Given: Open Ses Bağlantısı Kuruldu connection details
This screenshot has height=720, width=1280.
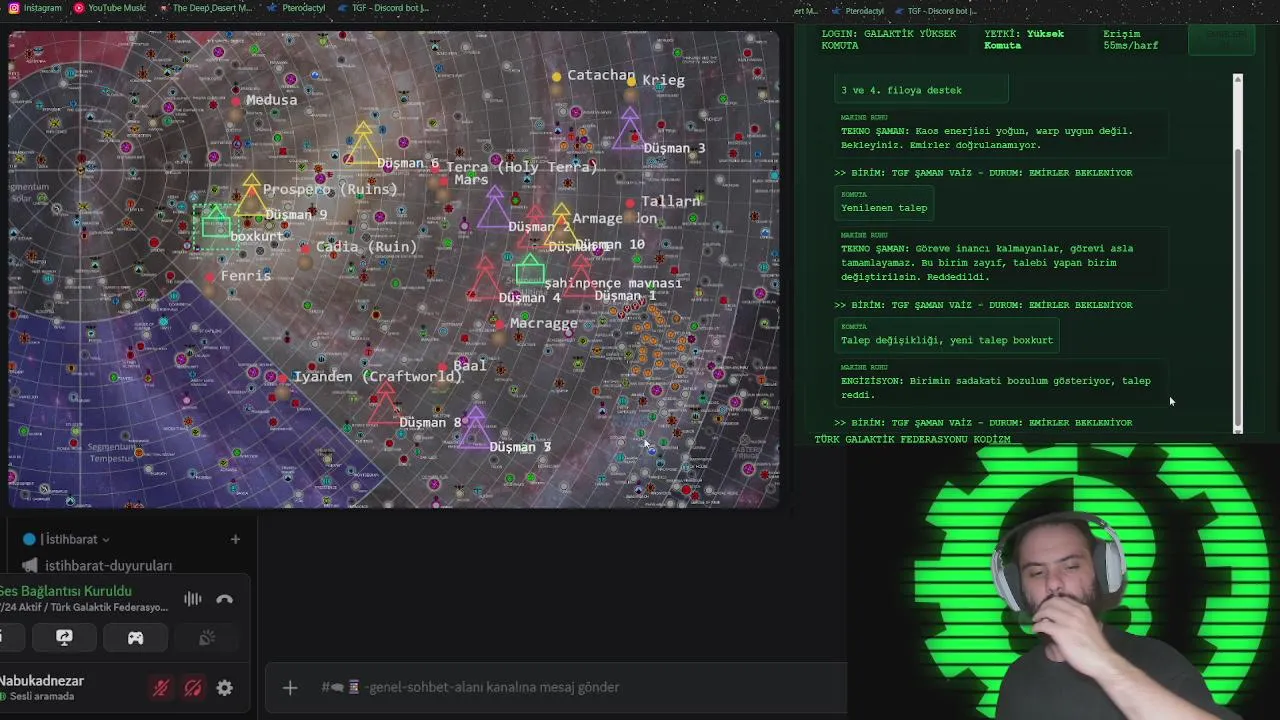Looking at the screenshot, I should coord(66,591).
